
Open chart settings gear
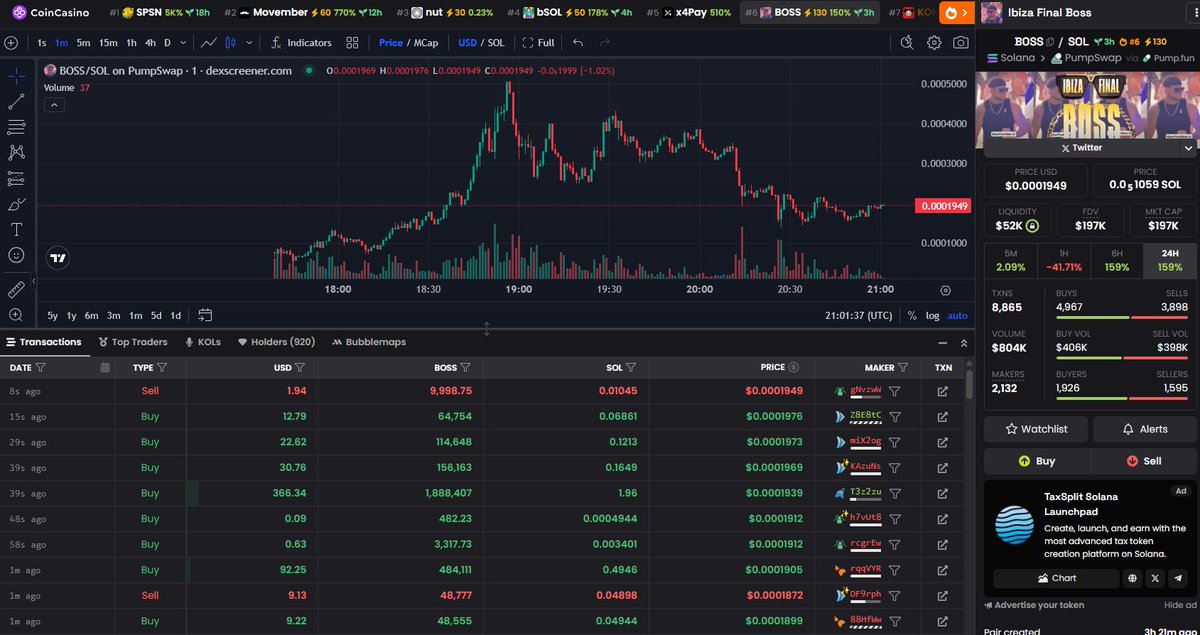934,43
